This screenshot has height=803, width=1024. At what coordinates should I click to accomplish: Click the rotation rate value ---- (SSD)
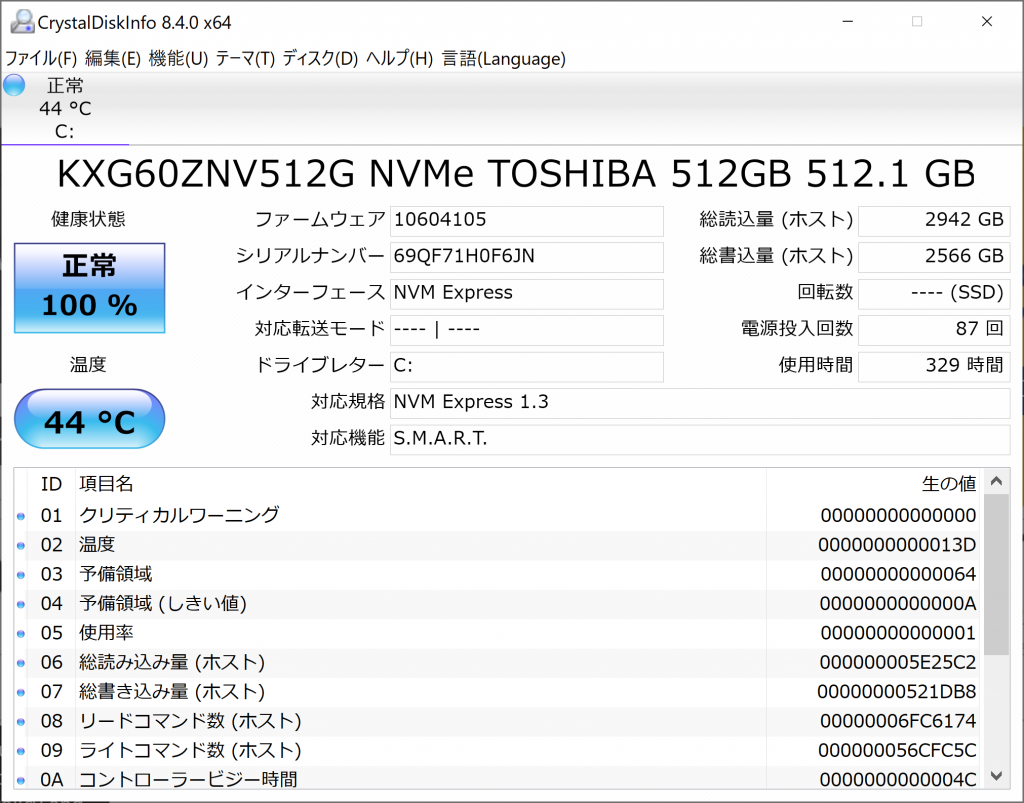tap(934, 294)
